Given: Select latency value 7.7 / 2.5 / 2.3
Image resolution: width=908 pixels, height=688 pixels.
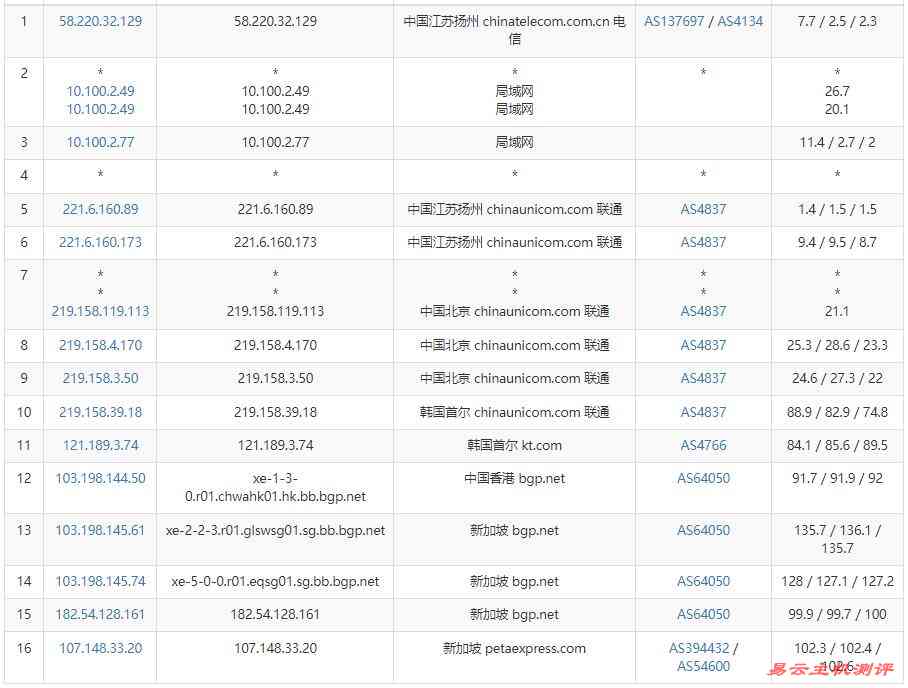Looking at the screenshot, I should (837, 21).
